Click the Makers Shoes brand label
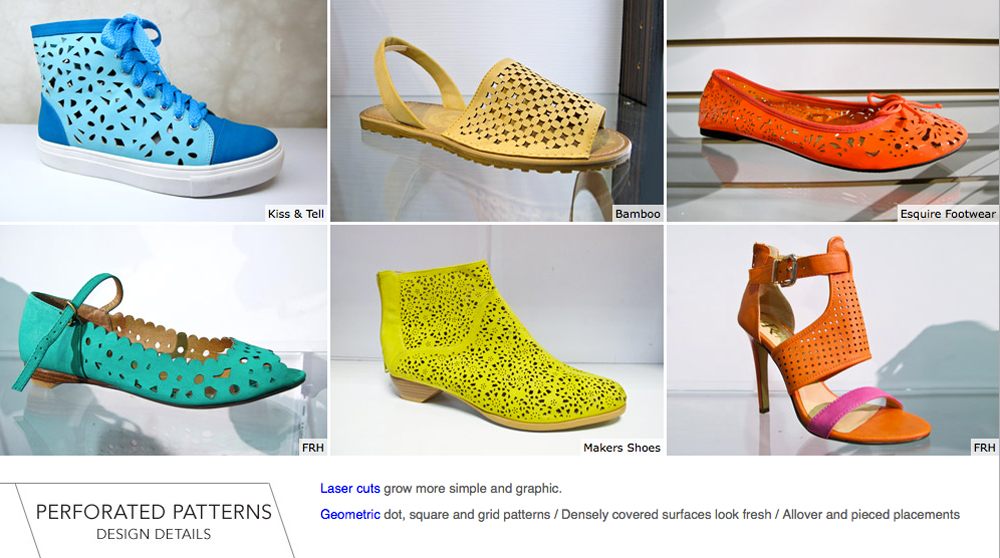The image size is (1000, 558). pyautogui.click(x=622, y=448)
